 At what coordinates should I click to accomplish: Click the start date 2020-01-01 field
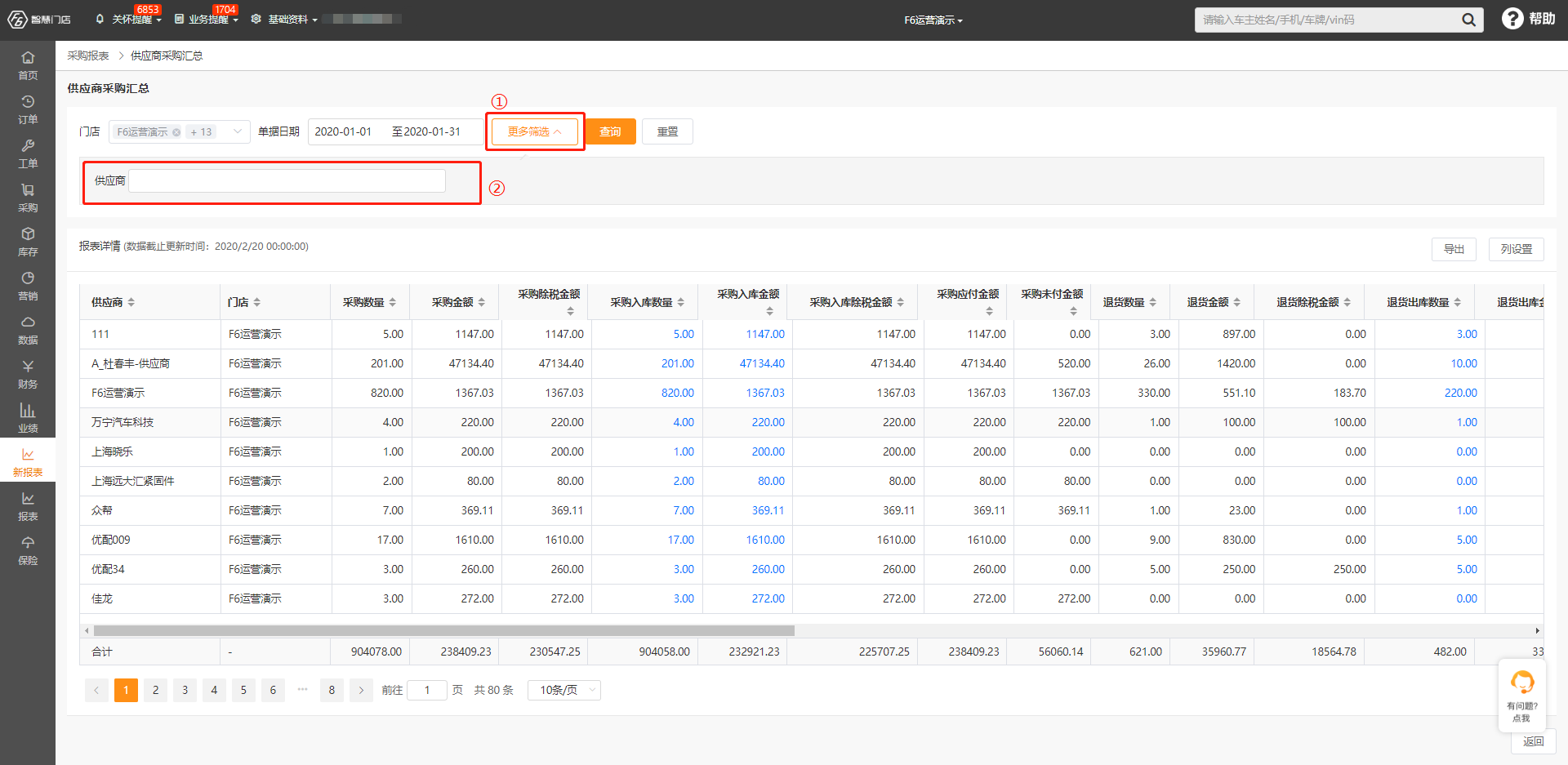coord(343,131)
